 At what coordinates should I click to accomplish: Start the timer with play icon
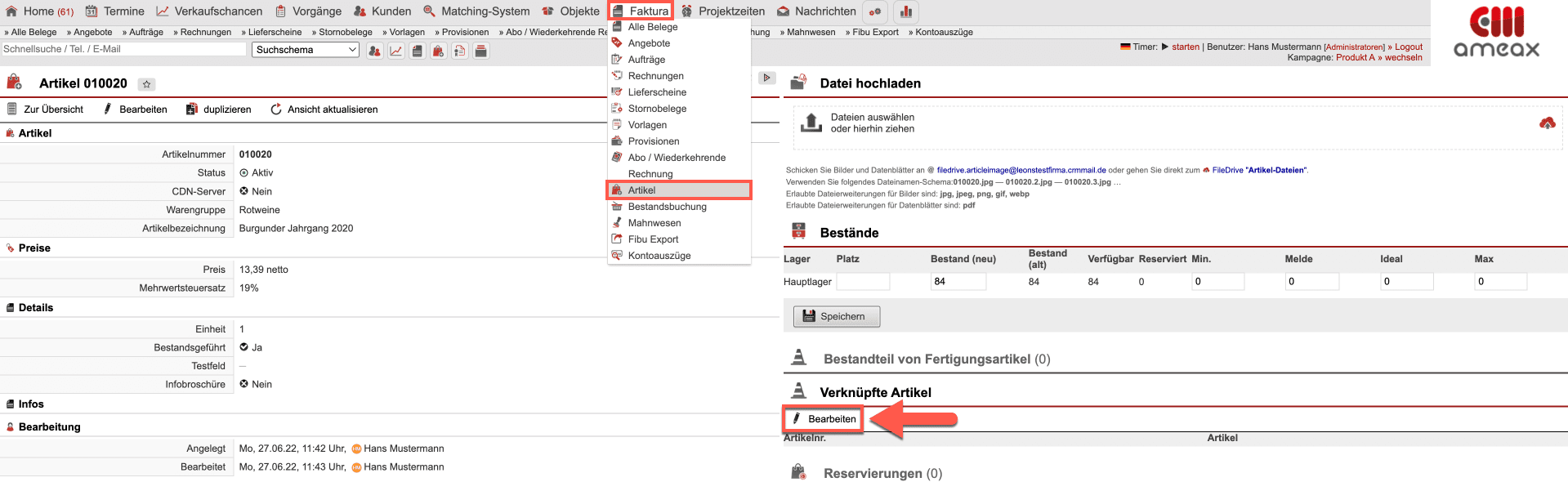[x=1165, y=47]
